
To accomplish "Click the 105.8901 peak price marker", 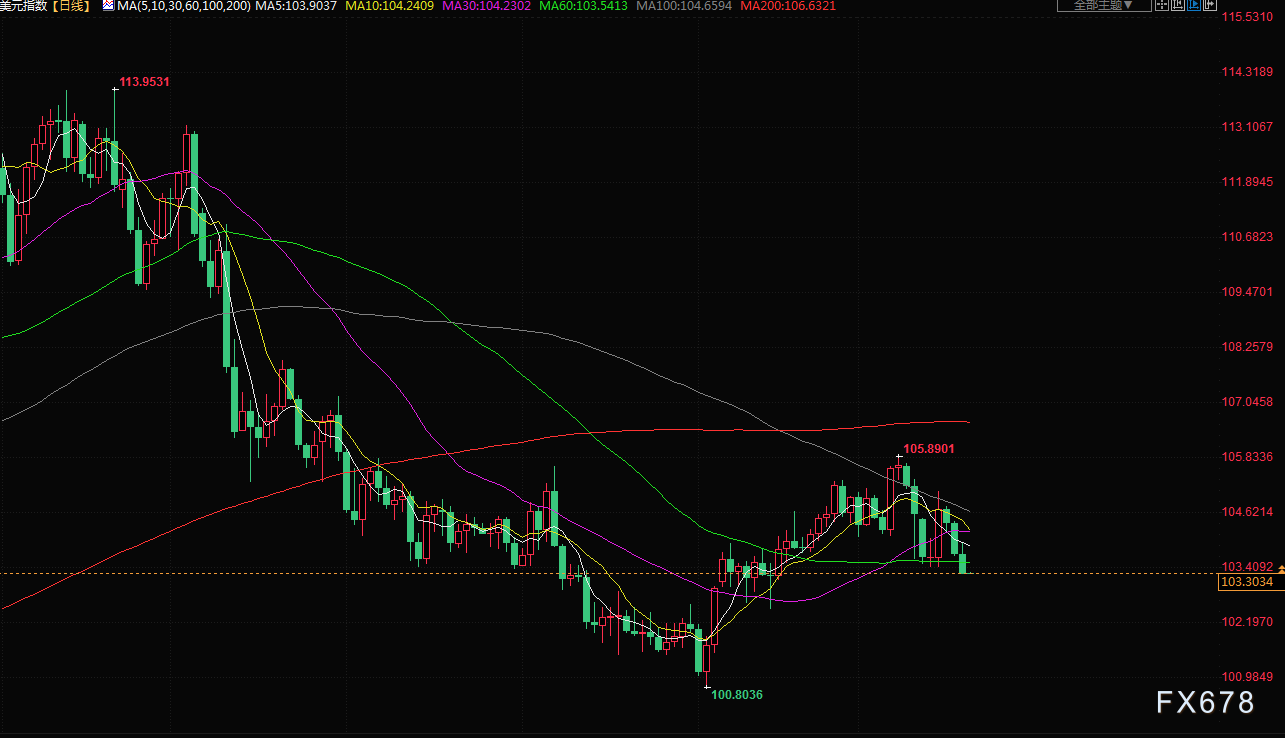I will click(x=929, y=449).
